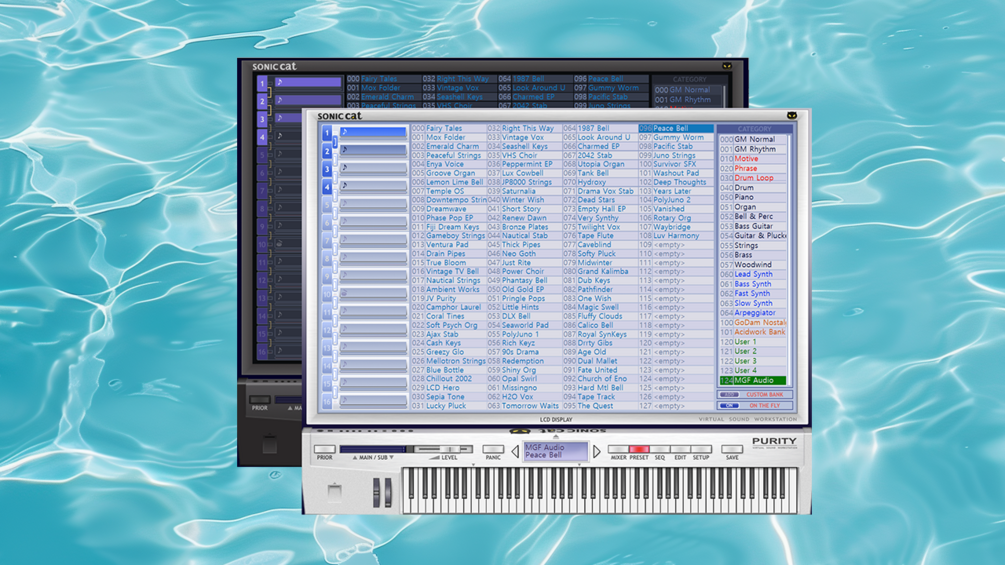
Task: Select preset 032 Right This Way
Action: (524, 128)
